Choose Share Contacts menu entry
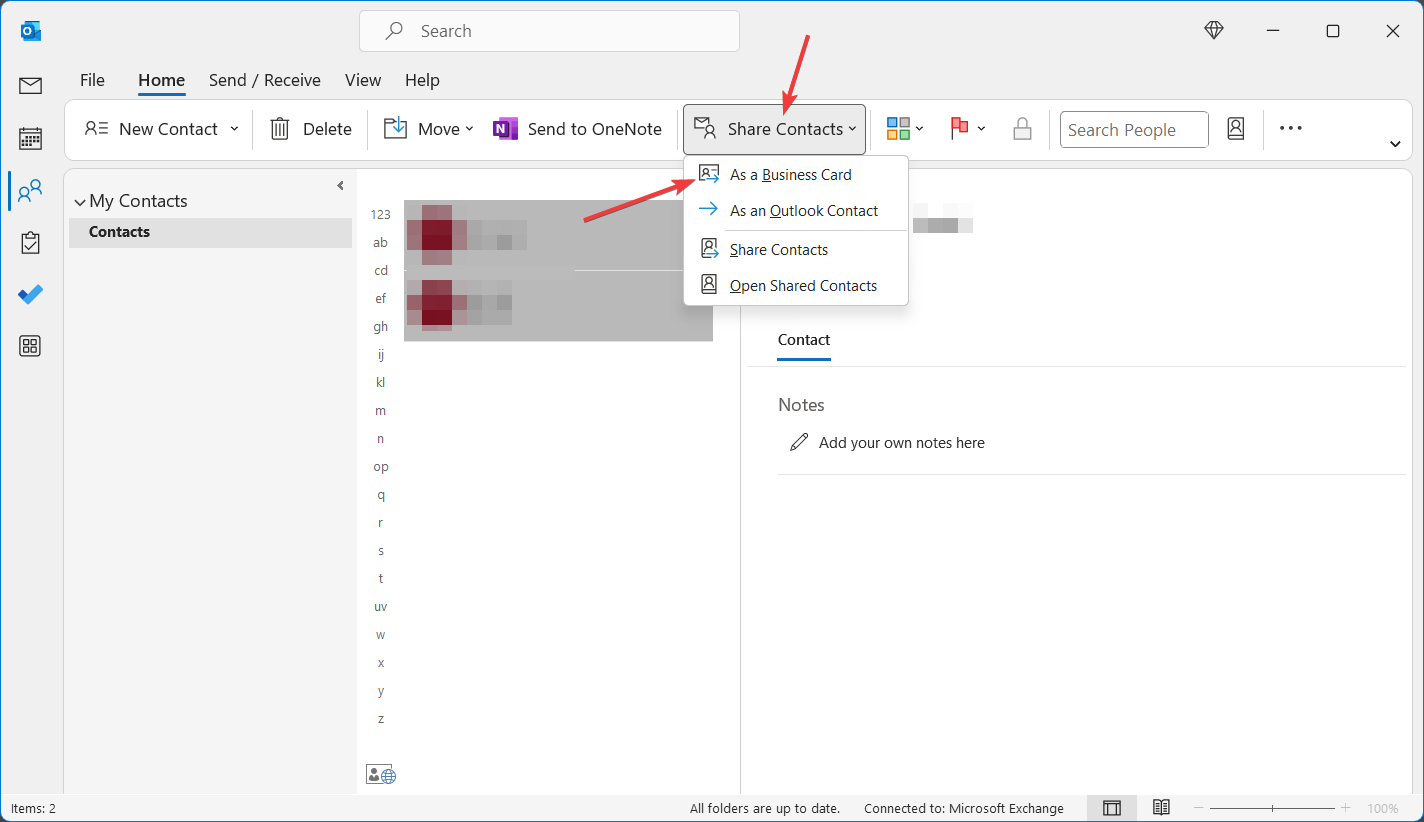 tap(796, 249)
